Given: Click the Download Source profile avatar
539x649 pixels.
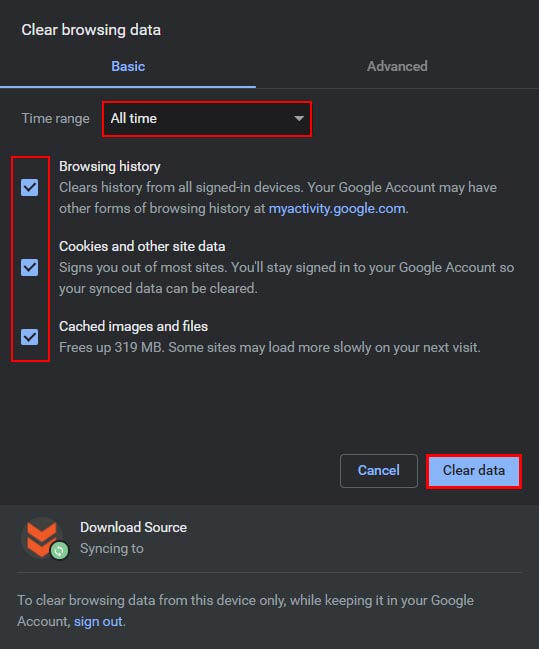Looking at the screenshot, I should [41, 537].
